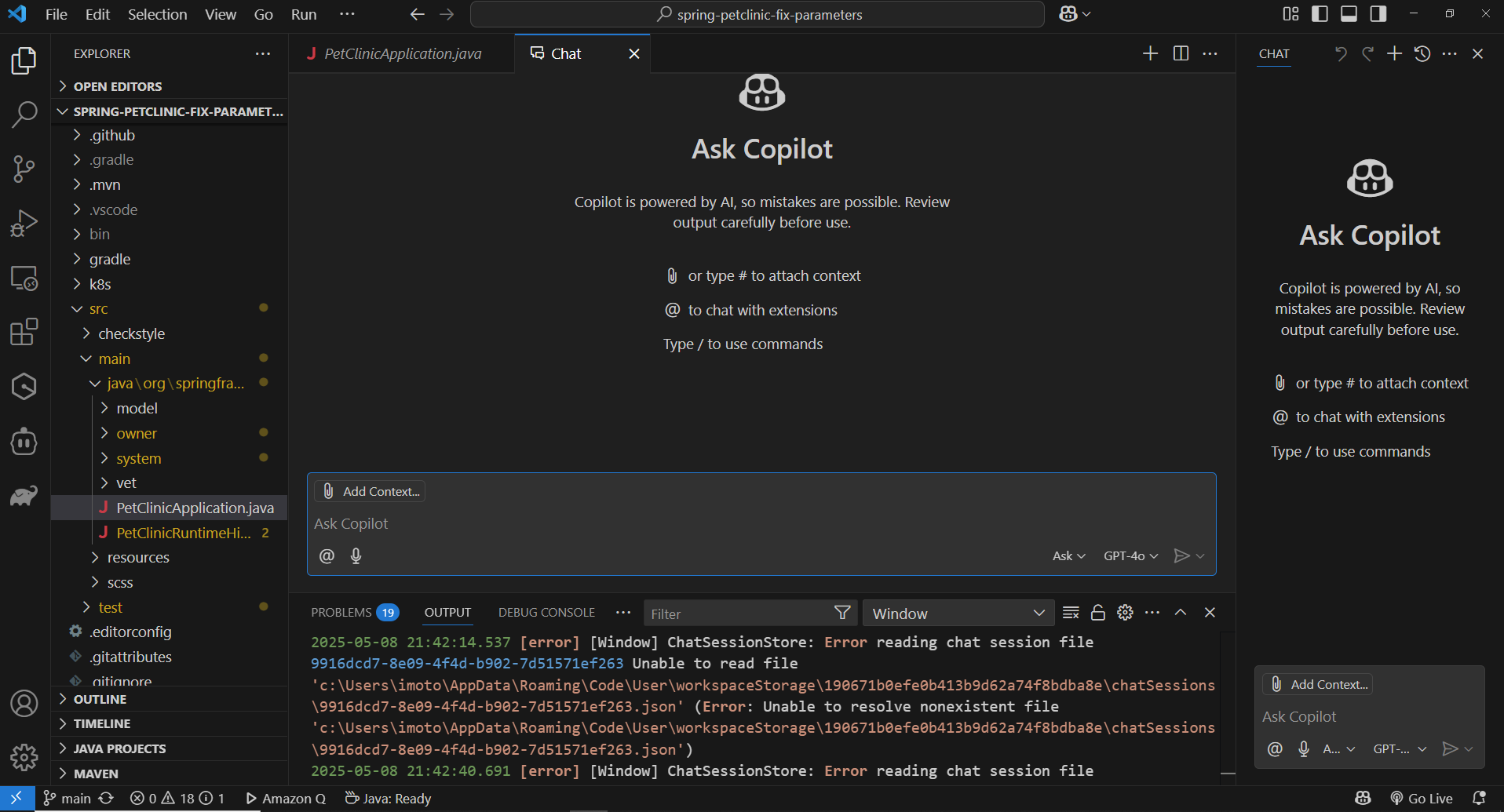Switch to PetClinicApplication.java editor tab
Viewport: 1504px width, 812px height.
tap(402, 53)
